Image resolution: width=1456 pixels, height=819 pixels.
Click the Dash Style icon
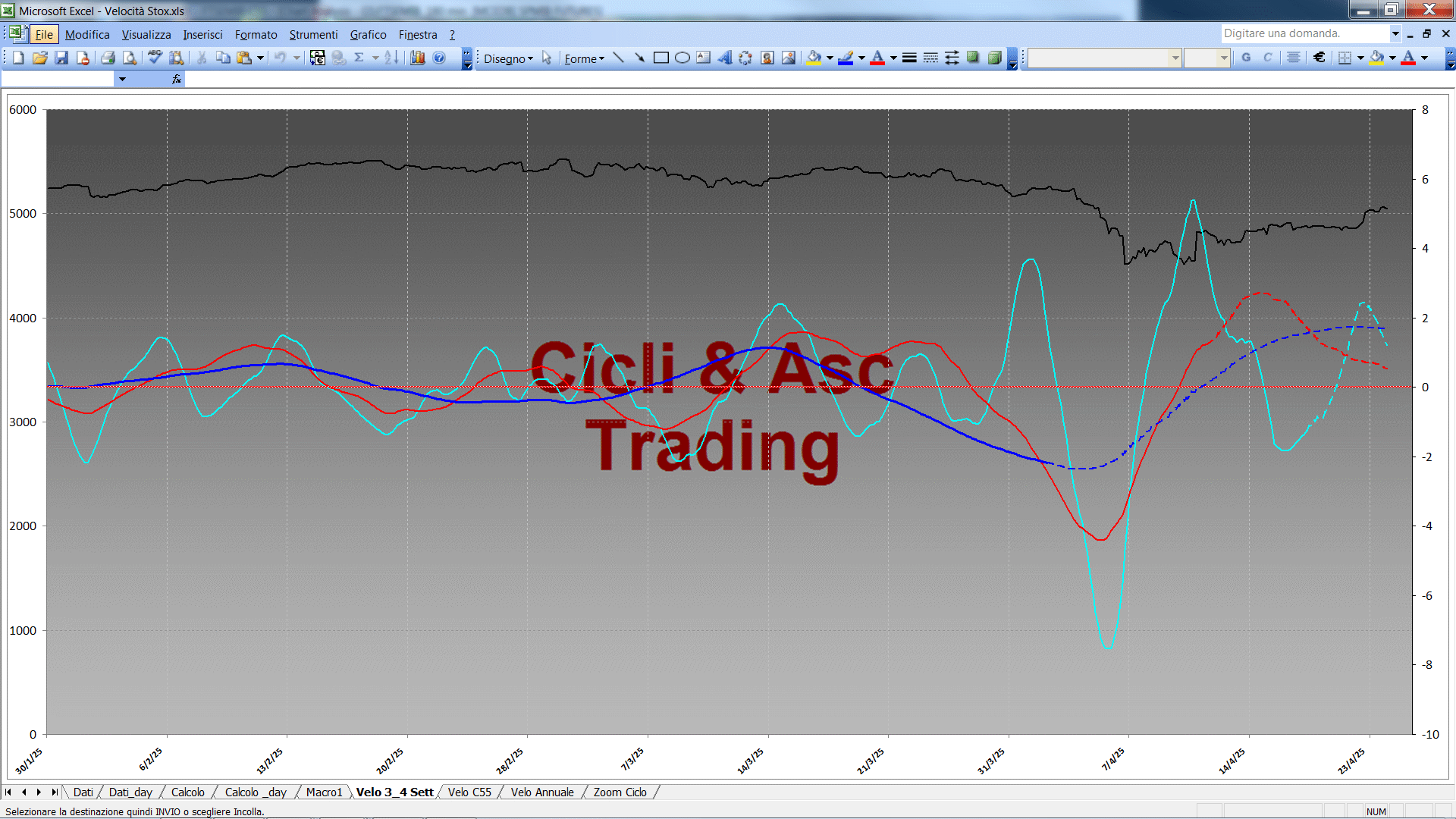930,58
